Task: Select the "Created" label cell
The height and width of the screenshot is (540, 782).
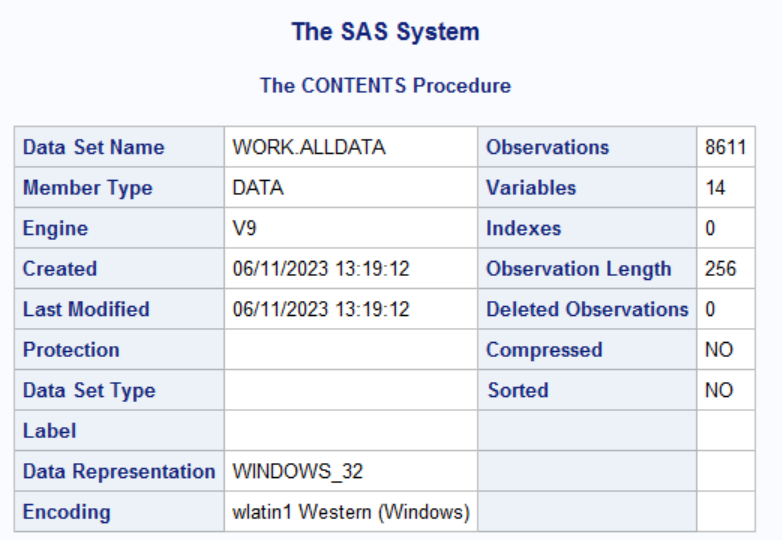Action: coord(60,269)
